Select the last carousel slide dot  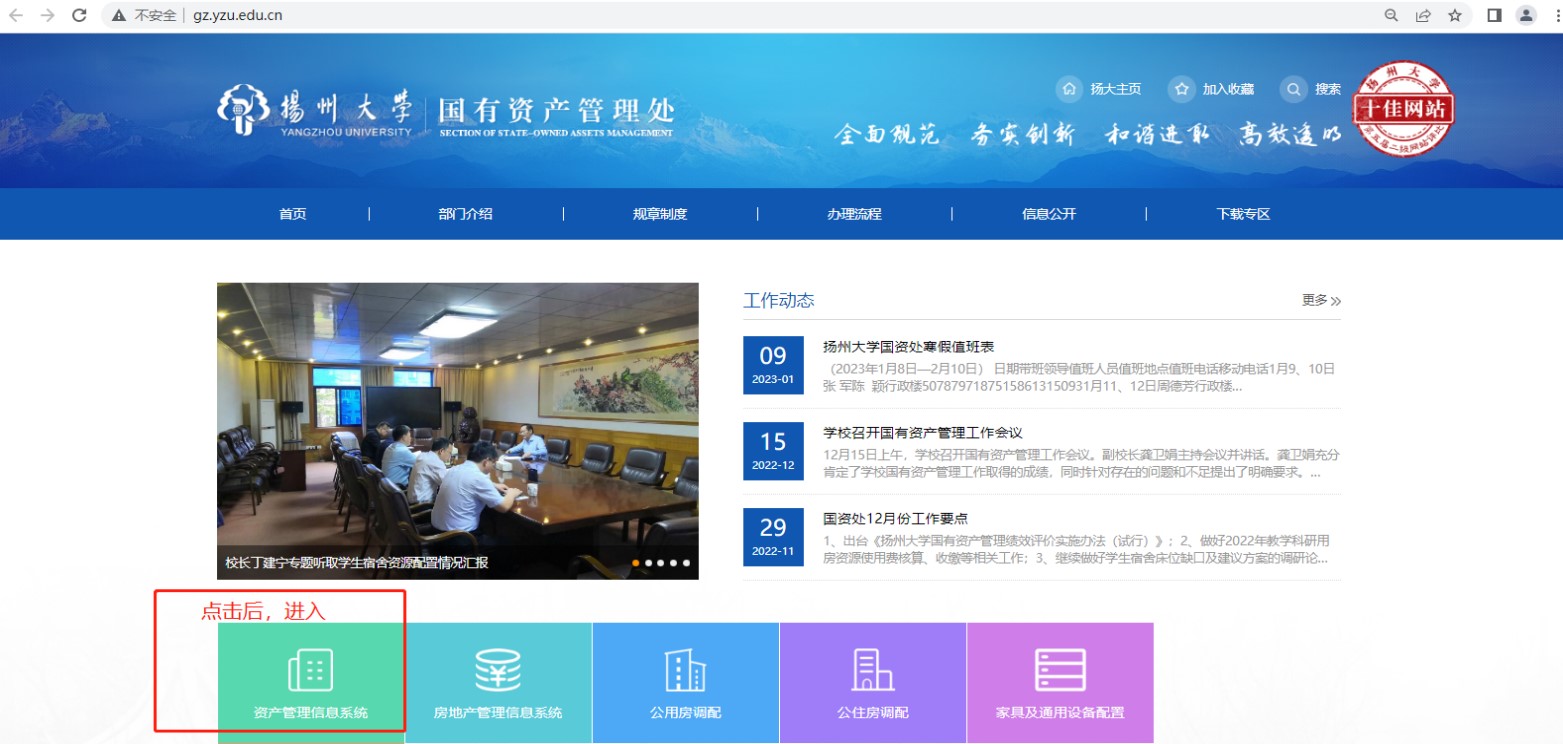686,563
